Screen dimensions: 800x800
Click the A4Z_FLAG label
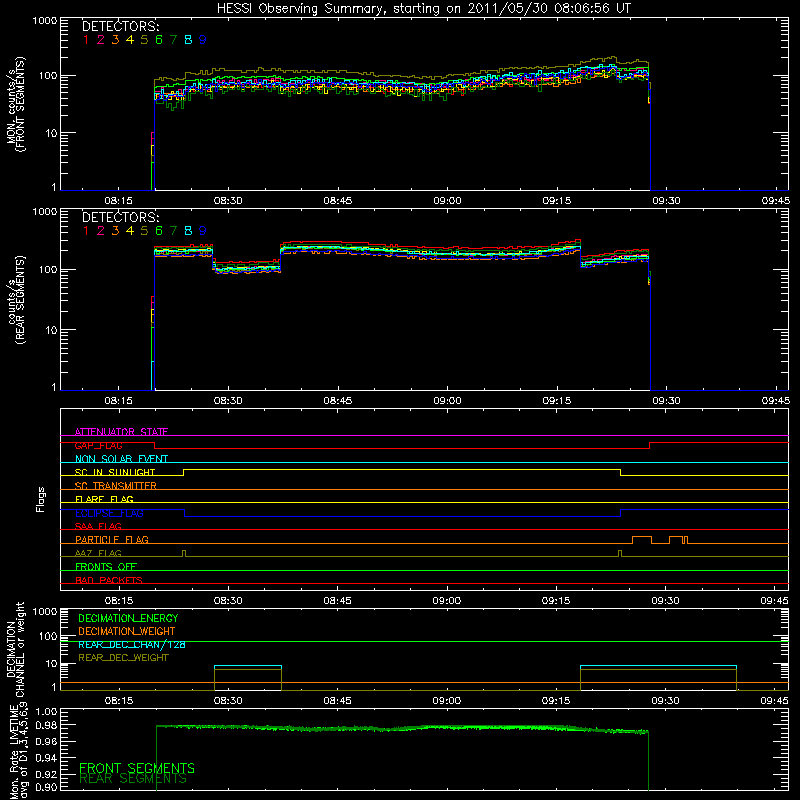pyautogui.click(x=98, y=553)
